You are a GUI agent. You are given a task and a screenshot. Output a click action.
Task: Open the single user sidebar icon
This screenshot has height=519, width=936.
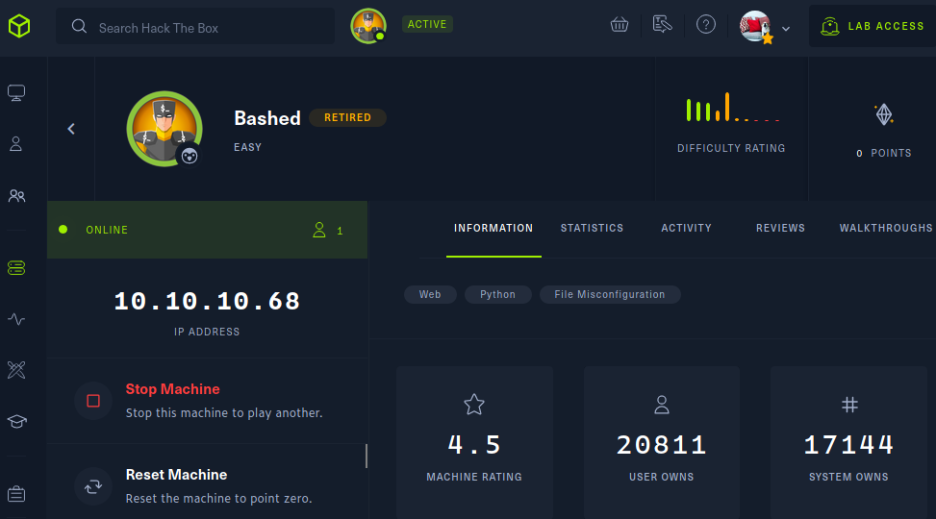(16, 144)
